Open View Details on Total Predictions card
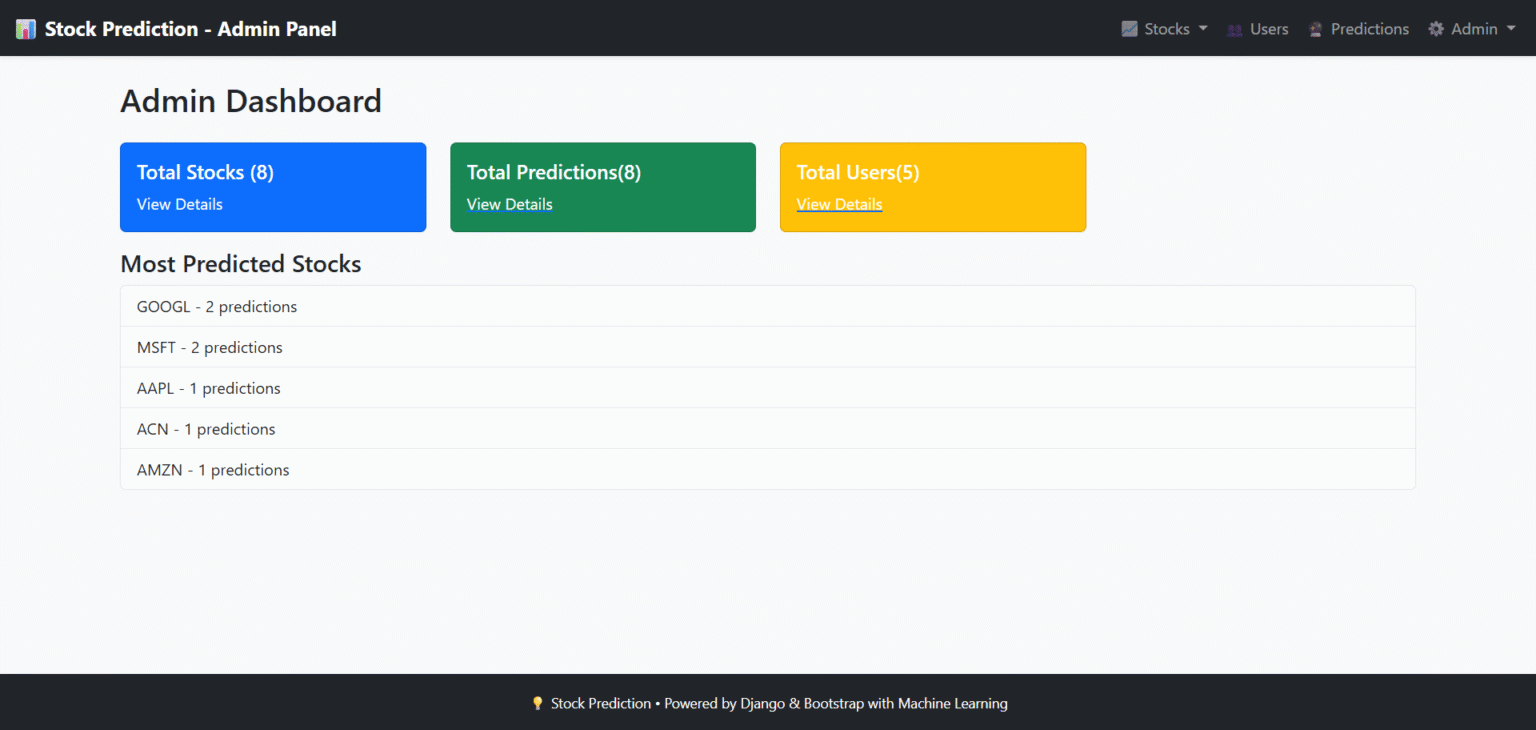Viewport: 1536px width, 730px height. click(510, 204)
